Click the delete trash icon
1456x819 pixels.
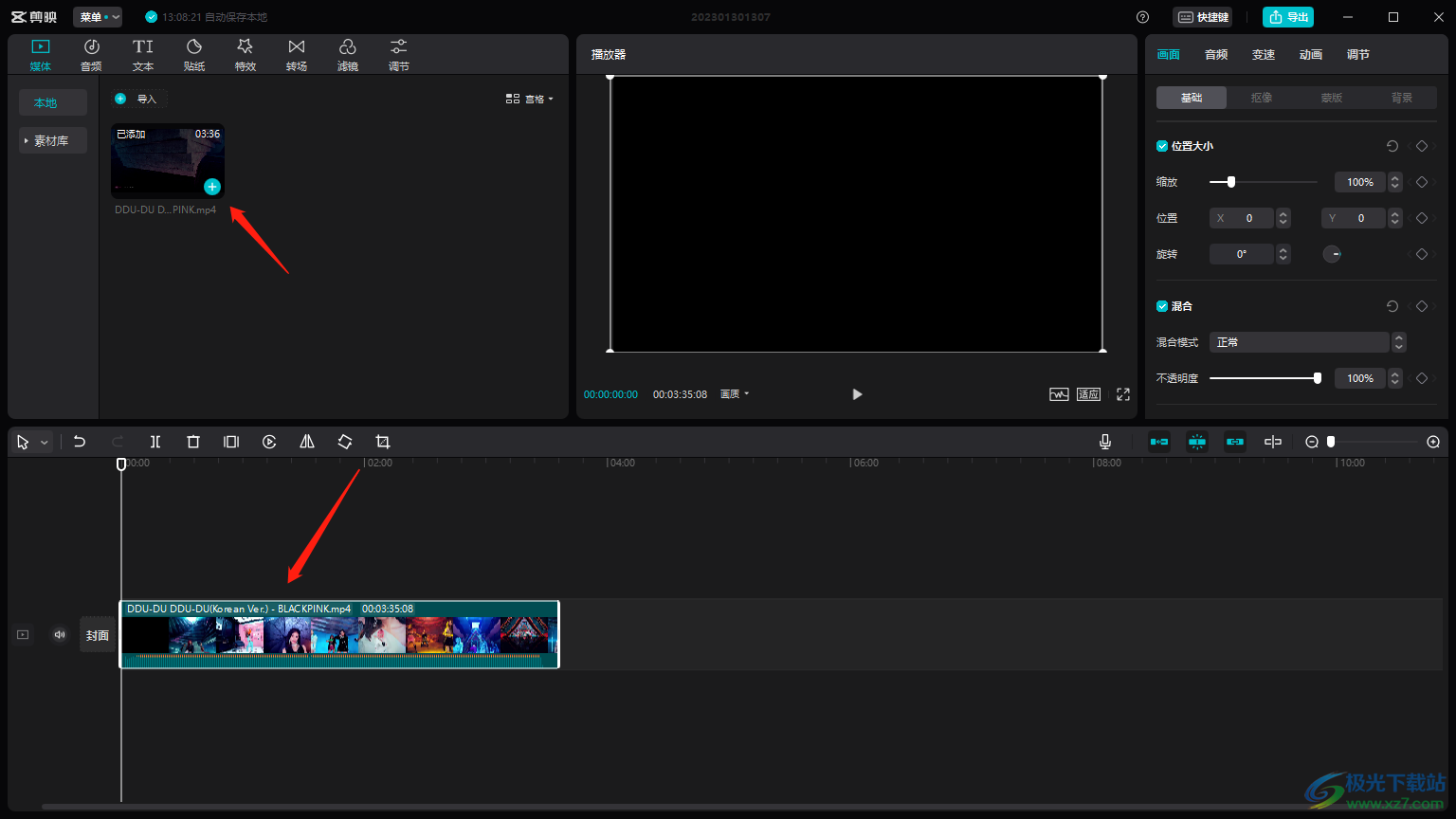pyautogui.click(x=193, y=442)
